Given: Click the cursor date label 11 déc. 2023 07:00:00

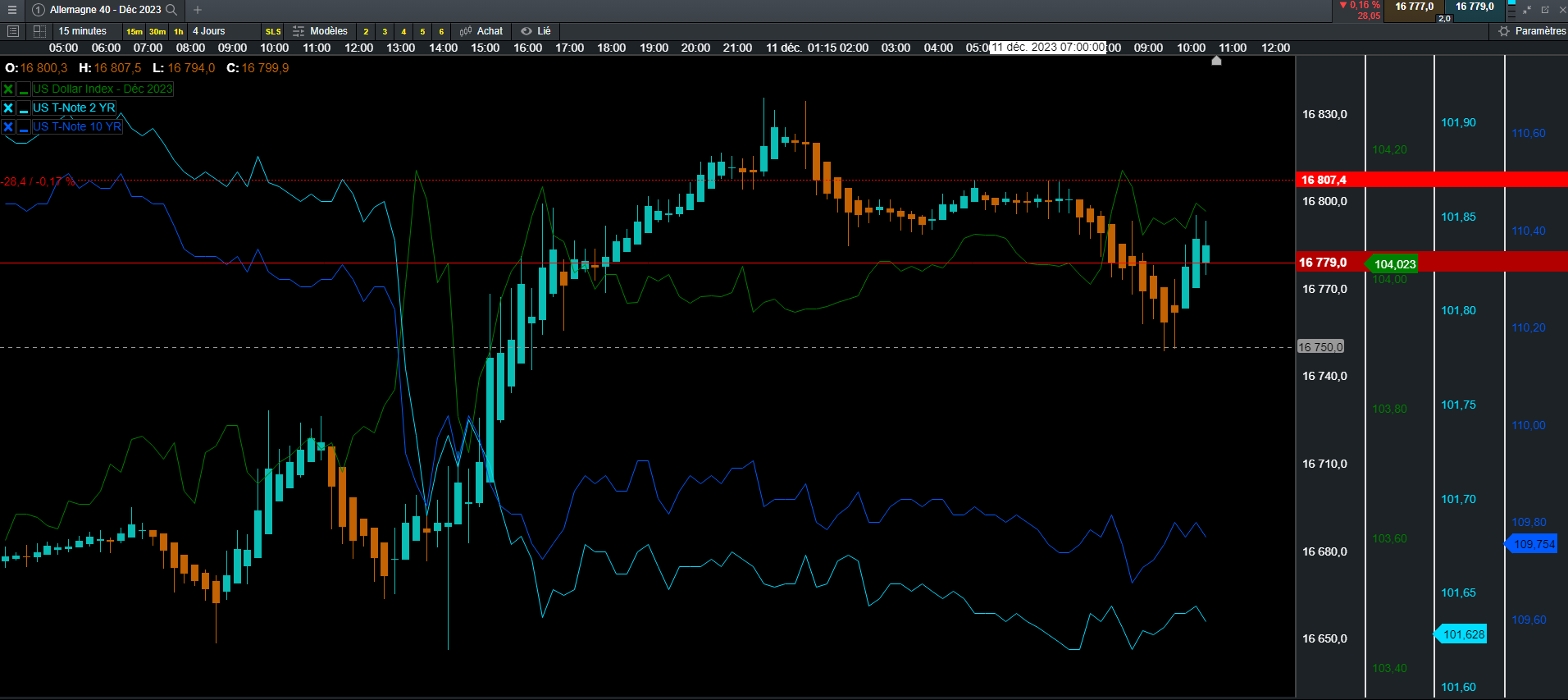Looking at the screenshot, I should click(x=1048, y=48).
